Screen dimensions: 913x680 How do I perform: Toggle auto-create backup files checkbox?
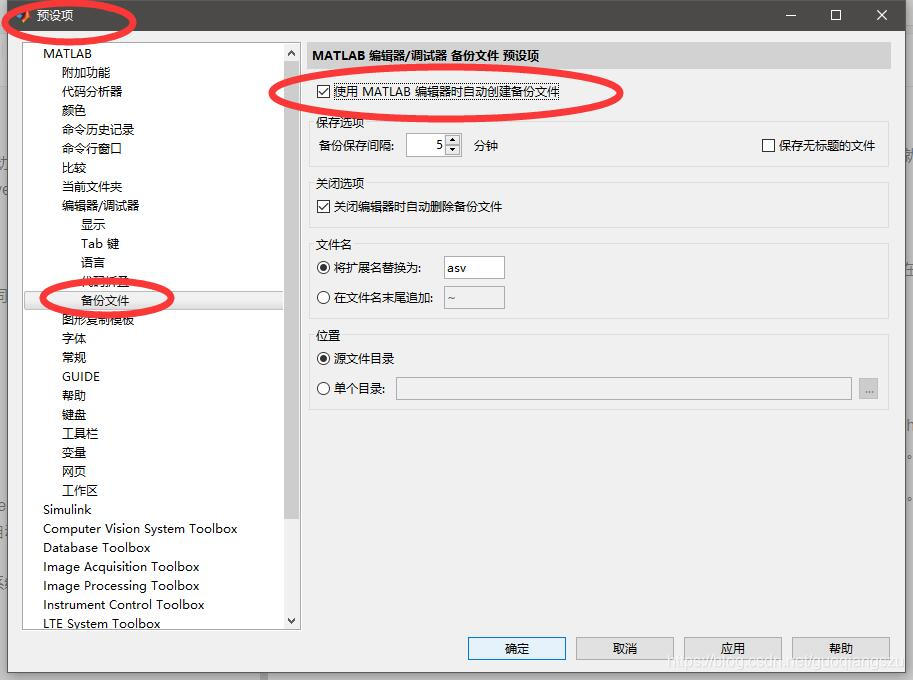[323, 91]
